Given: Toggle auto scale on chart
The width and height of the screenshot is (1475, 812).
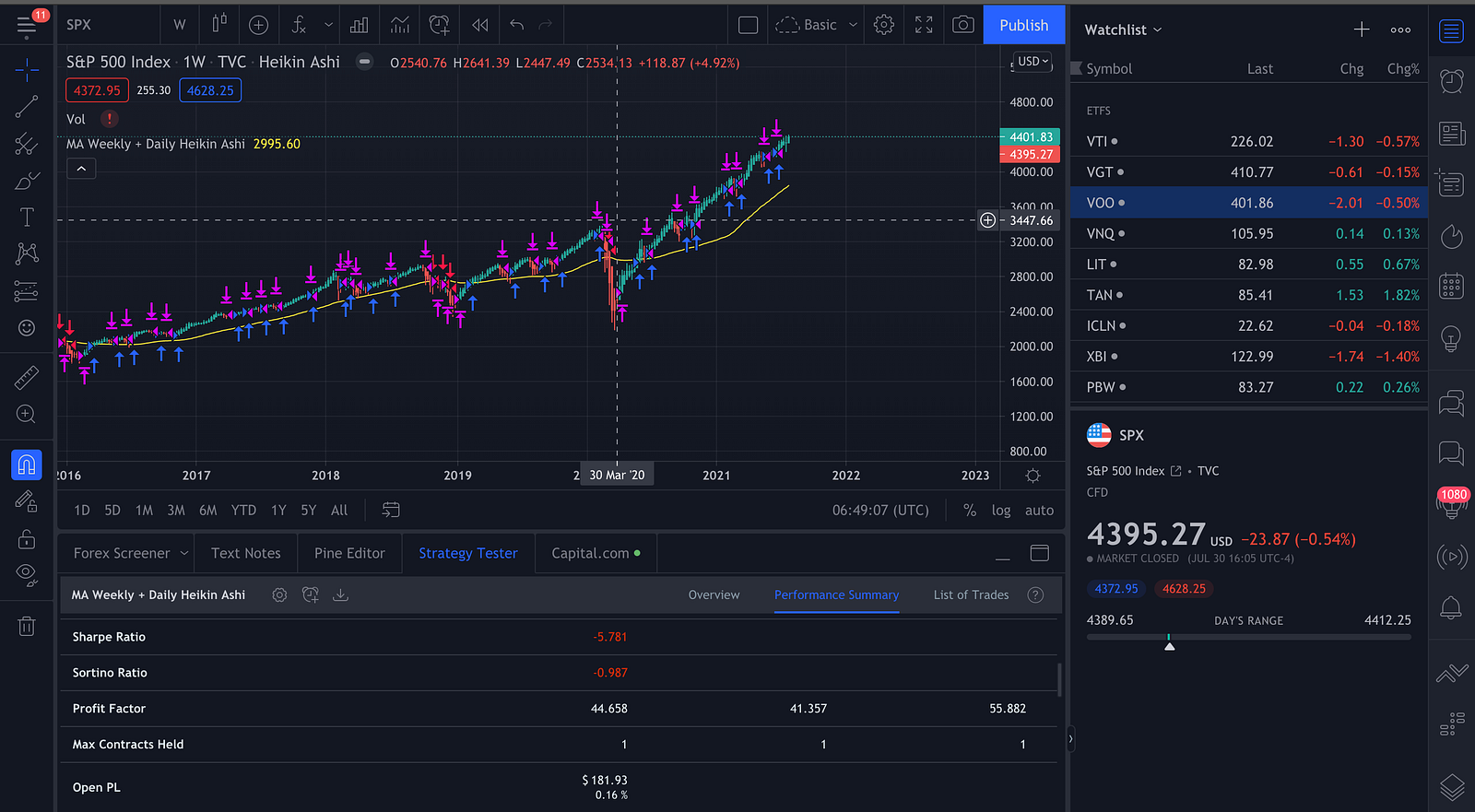Looking at the screenshot, I should 1039,510.
